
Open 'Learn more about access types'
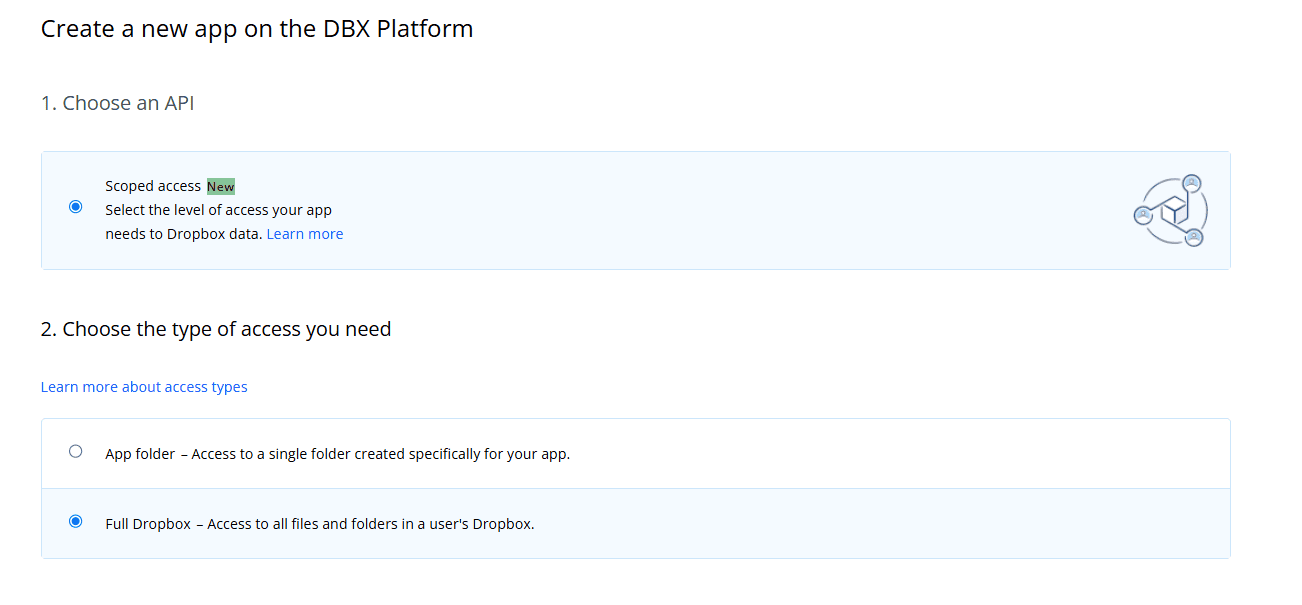click(144, 386)
